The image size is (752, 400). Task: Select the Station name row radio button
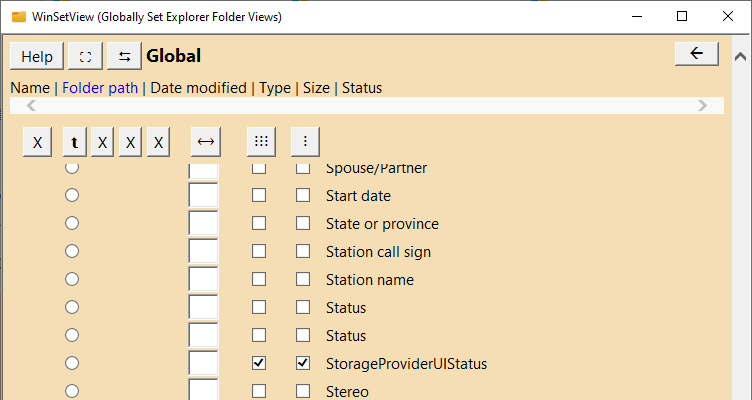click(72, 280)
